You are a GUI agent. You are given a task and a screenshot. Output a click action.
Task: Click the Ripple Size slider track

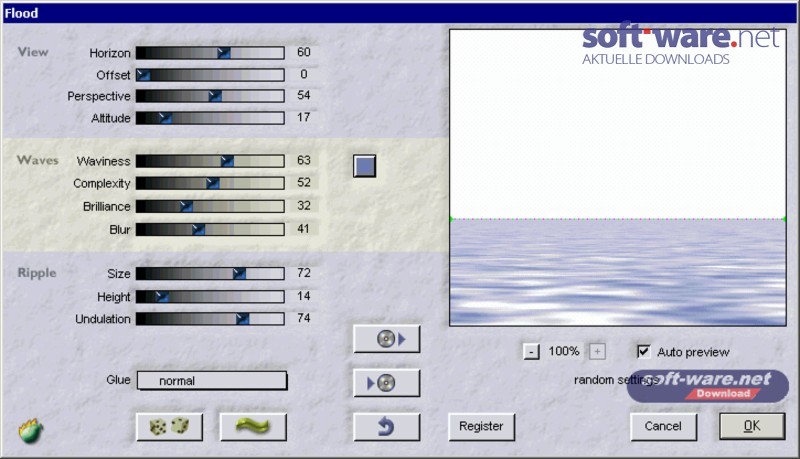pyautogui.click(x=210, y=274)
